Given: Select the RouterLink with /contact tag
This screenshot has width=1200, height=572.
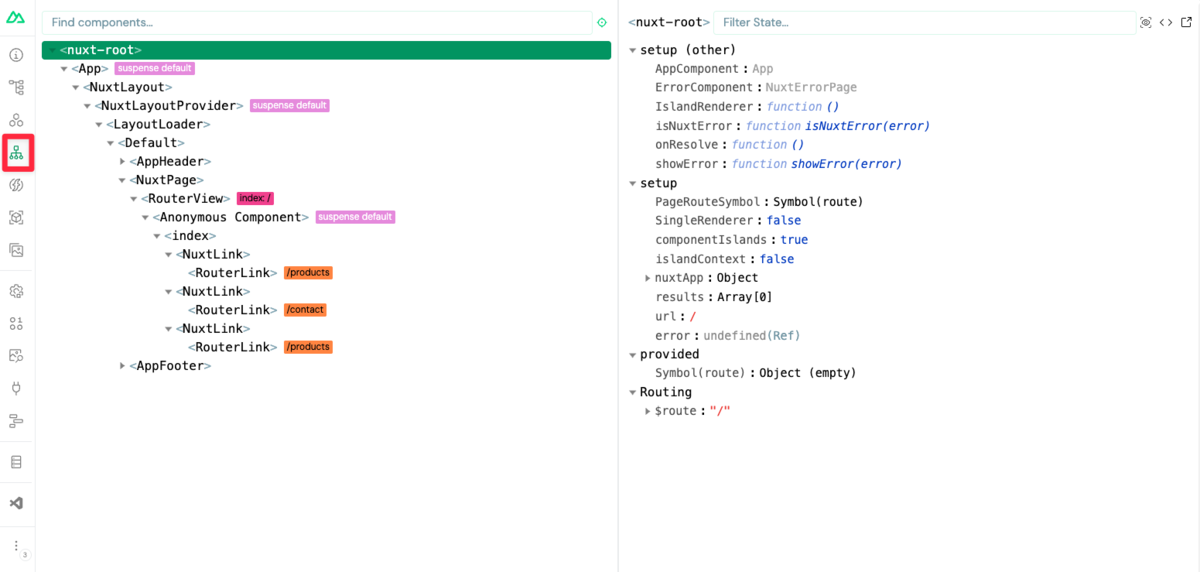Looking at the screenshot, I should (x=326, y=310).
